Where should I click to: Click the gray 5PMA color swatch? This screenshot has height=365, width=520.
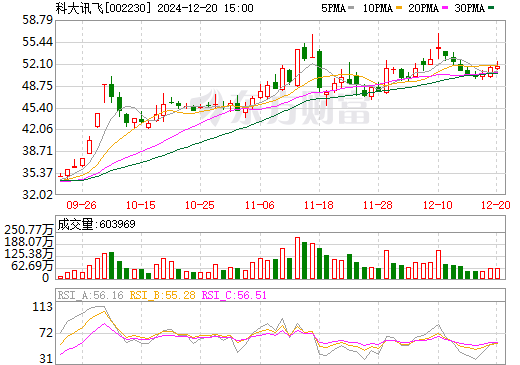(x=351, y=8)
